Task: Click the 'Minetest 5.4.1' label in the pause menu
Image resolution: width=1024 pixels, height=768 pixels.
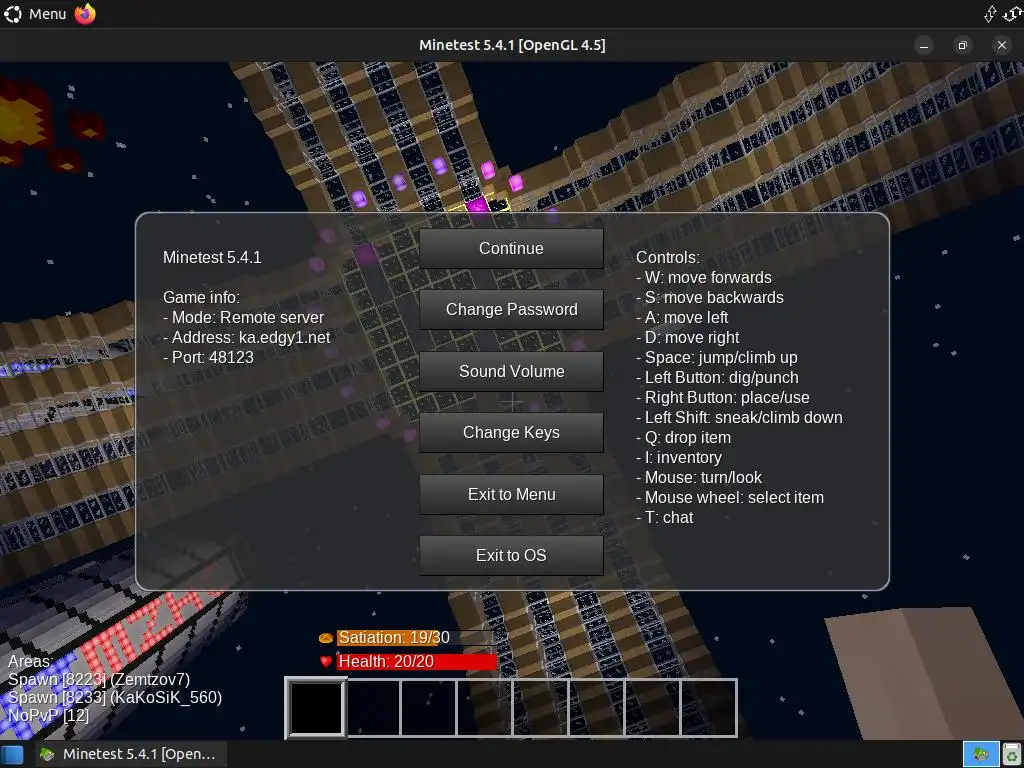Action: tap(212, 257)
